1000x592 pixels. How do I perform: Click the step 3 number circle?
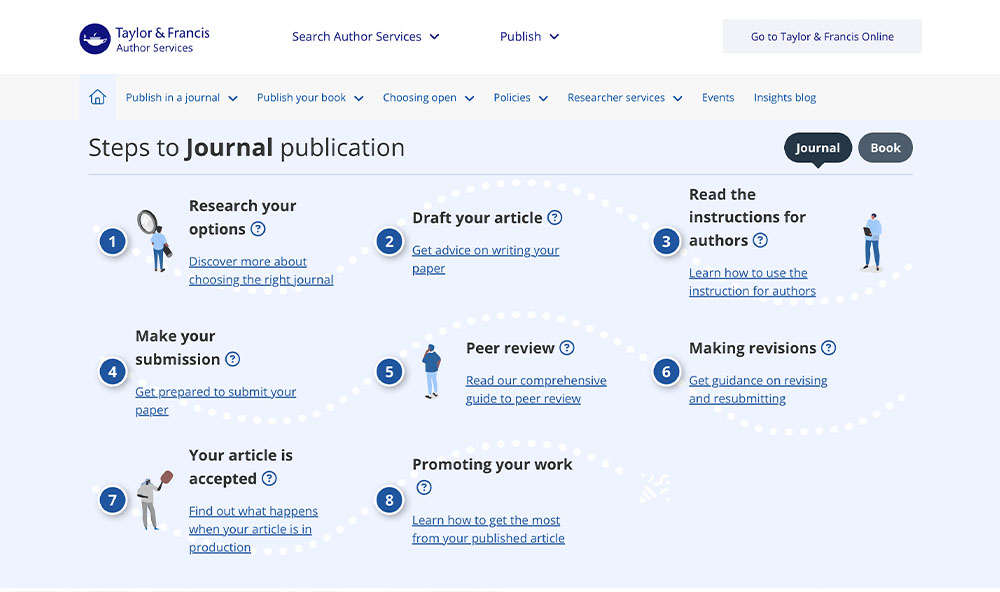click(666, 241)
